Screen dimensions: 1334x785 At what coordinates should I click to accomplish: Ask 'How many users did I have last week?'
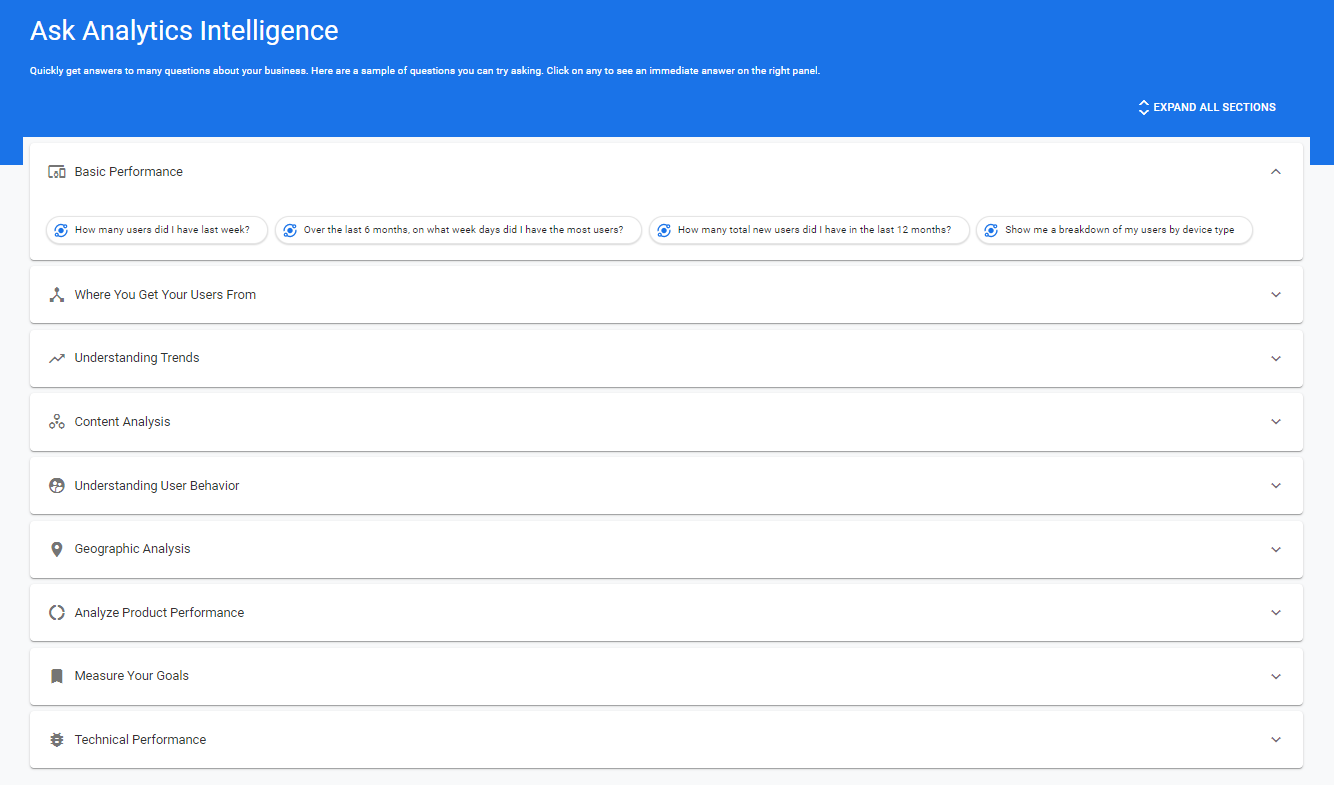click(x=157, y=230)
